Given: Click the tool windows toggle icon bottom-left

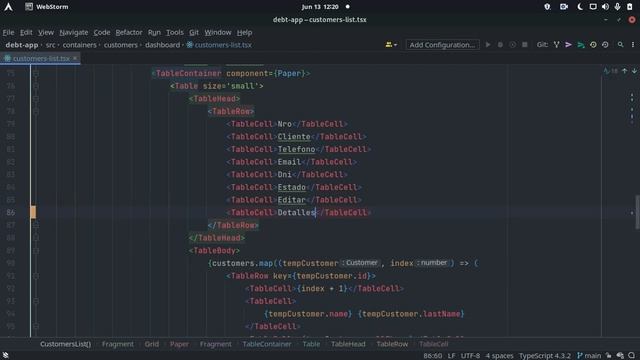Looking at the screenshot, I should 5,356.
